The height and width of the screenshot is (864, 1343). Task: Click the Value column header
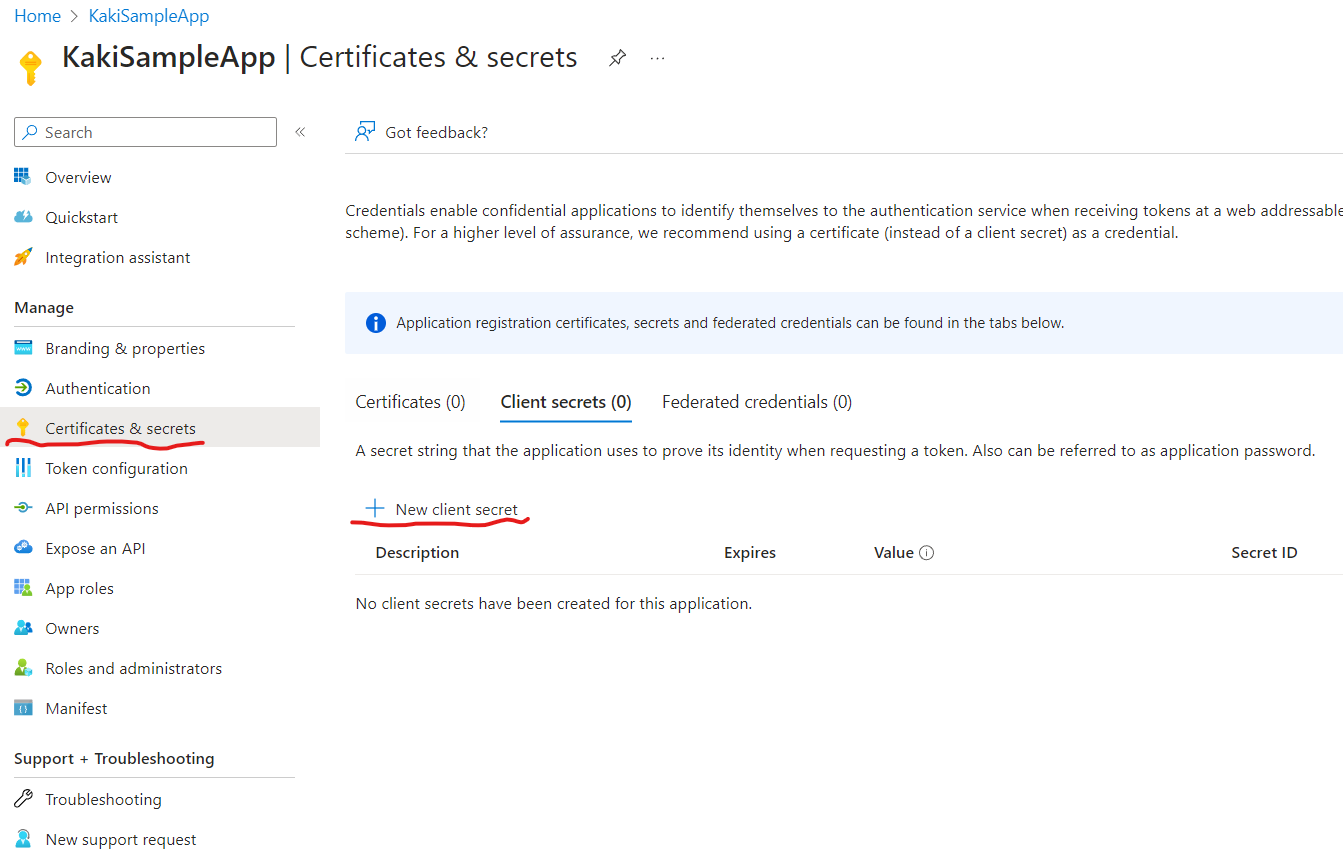pyautogui.click(x=894, y=553)
